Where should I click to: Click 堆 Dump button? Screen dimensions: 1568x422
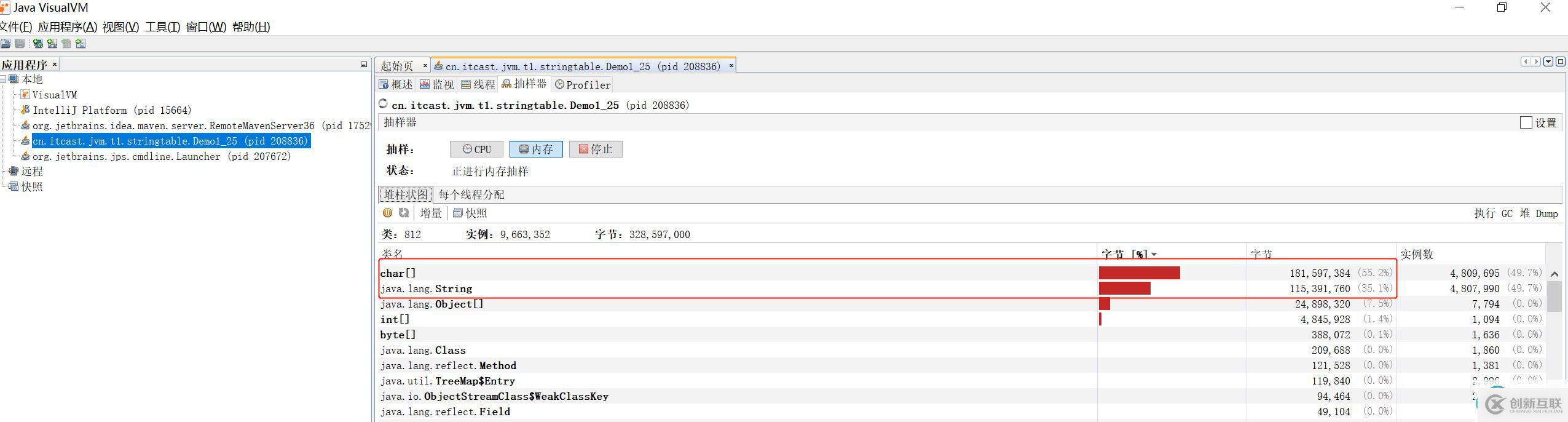pyautogui.click(x=1539, y=213)
